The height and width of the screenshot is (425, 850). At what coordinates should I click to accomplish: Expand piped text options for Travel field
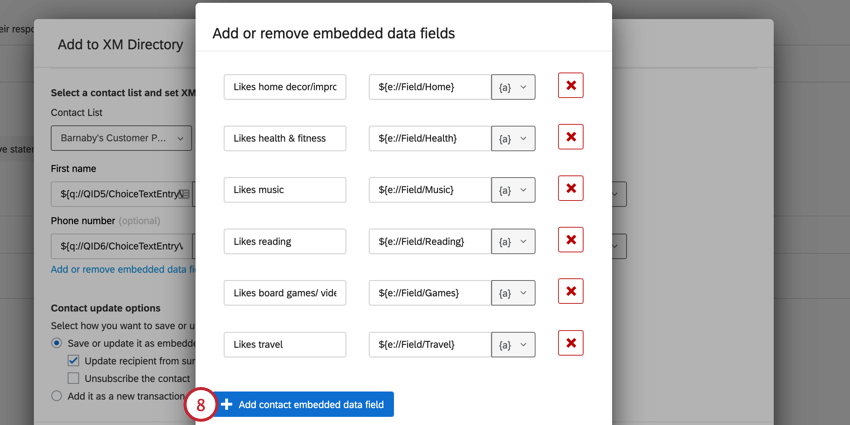pyautogui.click(x=513, y=345)
